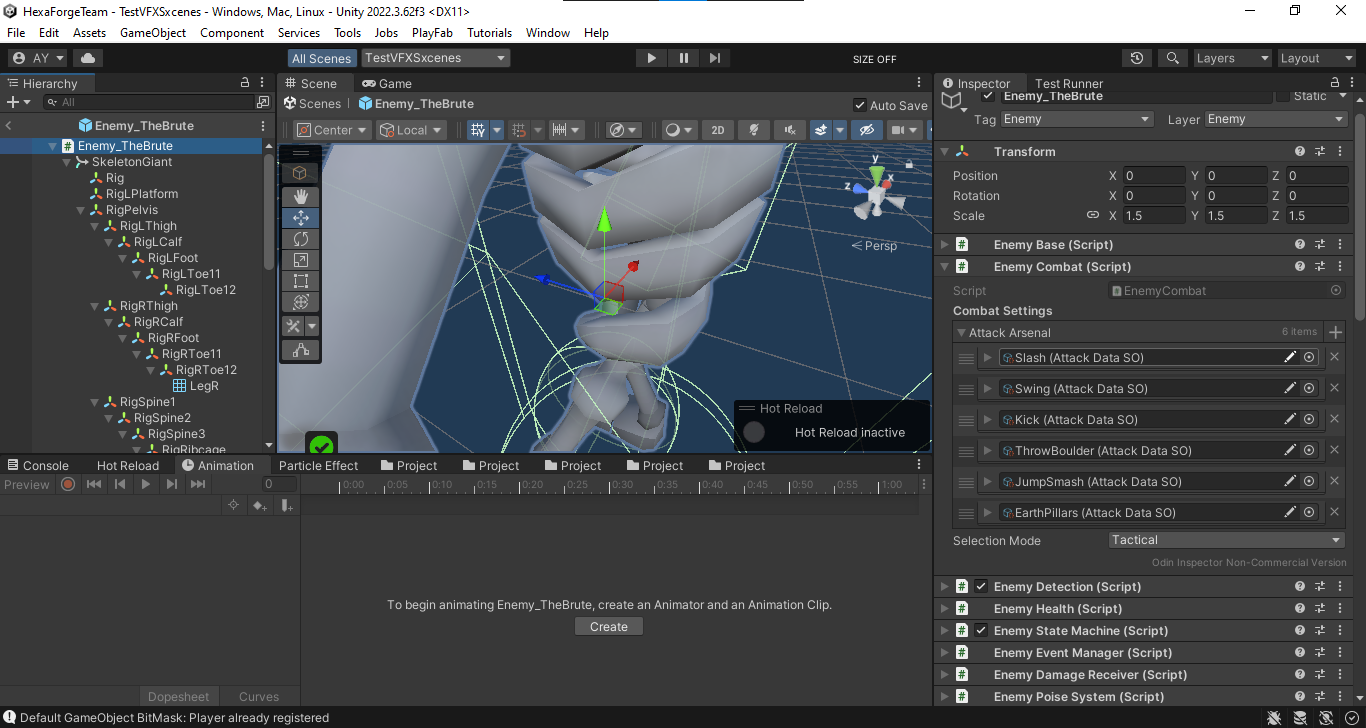Toggle the scene view gizmo lock
The image size is (1366, 728).
click(908, 164)
